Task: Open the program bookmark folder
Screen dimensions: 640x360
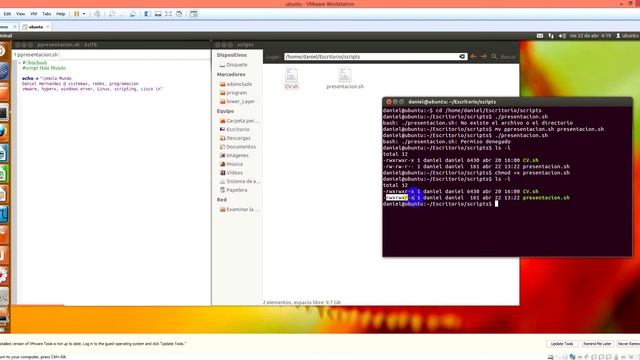Action: pyautogui.click(x=233, y=93)
